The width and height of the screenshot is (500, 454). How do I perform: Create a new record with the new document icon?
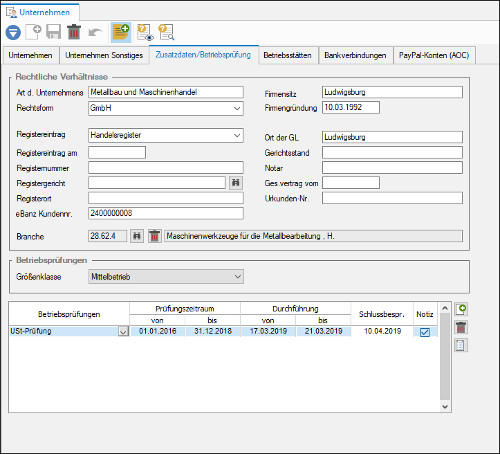tap(33, 32)
